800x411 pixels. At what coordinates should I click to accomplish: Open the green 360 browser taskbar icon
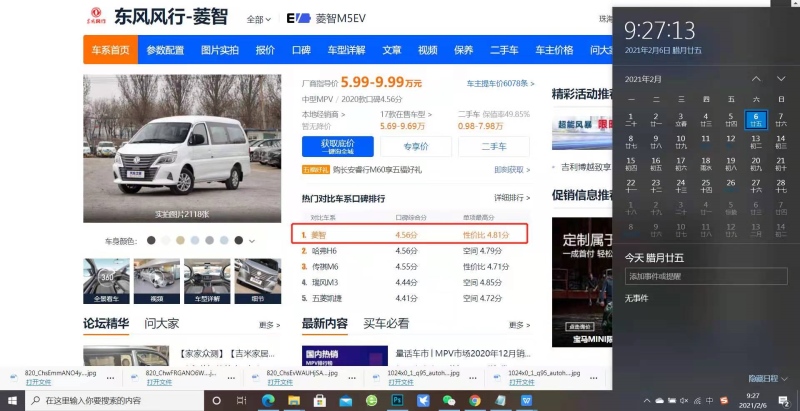pos(371,400)
